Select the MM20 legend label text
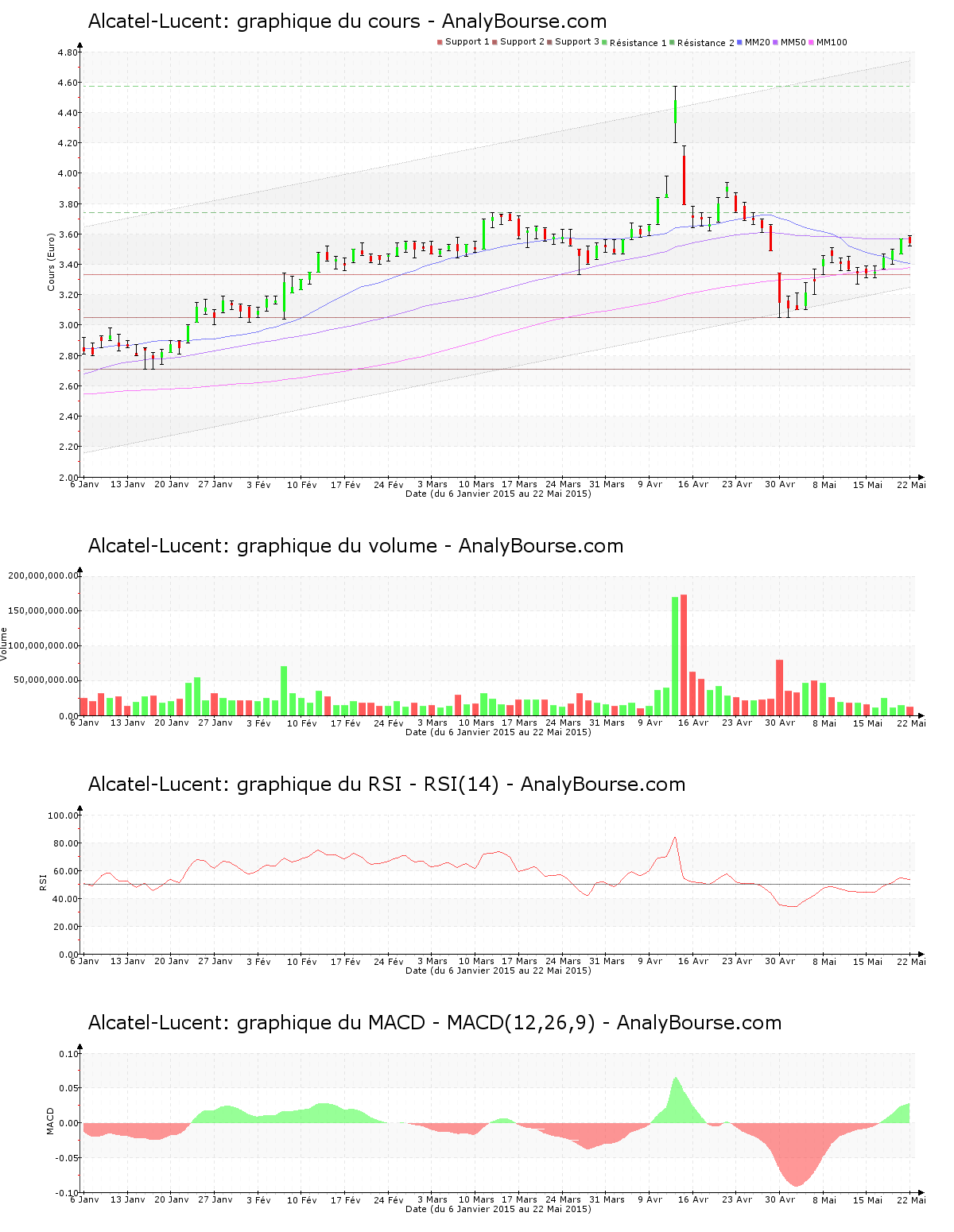Image resolution: width=954 pixels, height=1232 pixels. [x=758, y=42]
